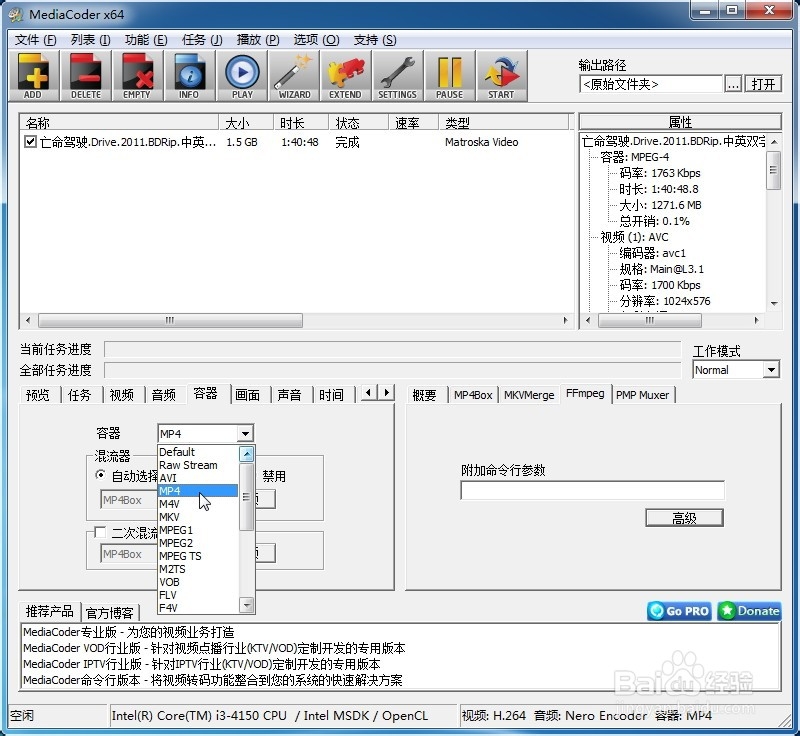Screen dimensions: 800x736
Task: Choose MKV container option
Action: click(x=198, y=517)
